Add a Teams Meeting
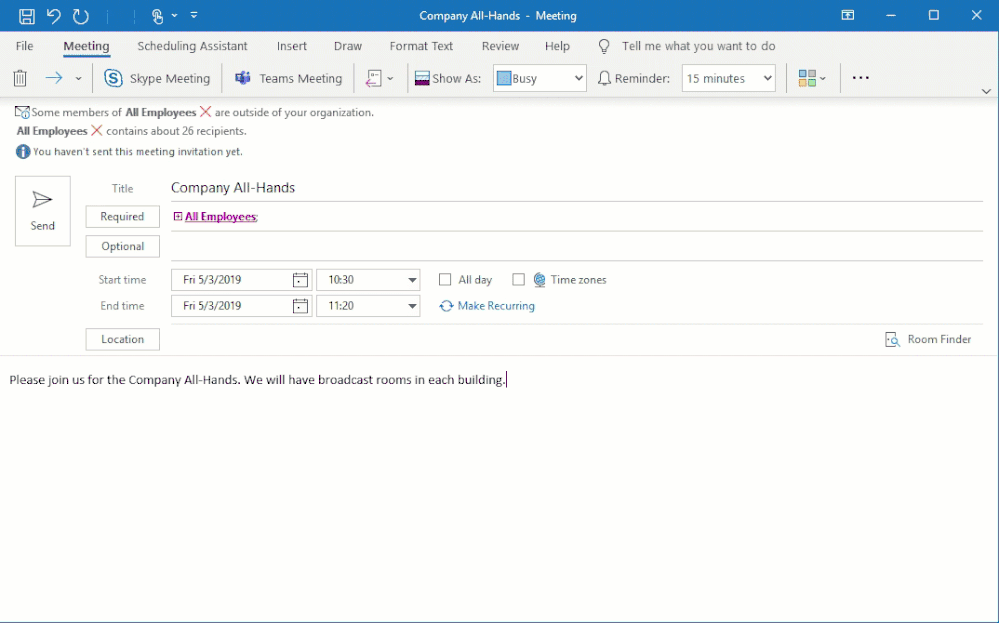This screenshot has width=999, height=623. point(289,78)
